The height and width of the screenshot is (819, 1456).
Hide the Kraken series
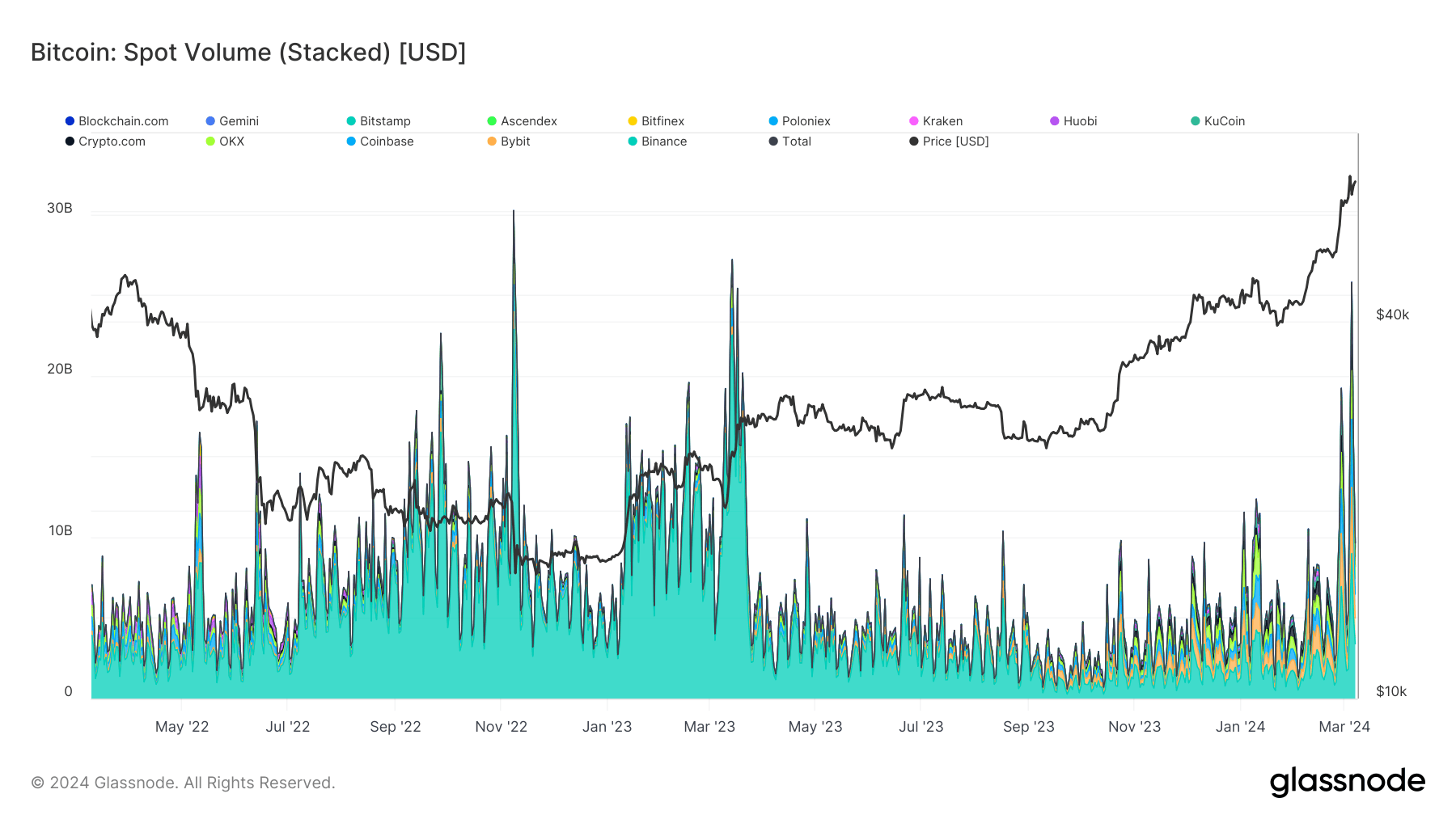942,121
